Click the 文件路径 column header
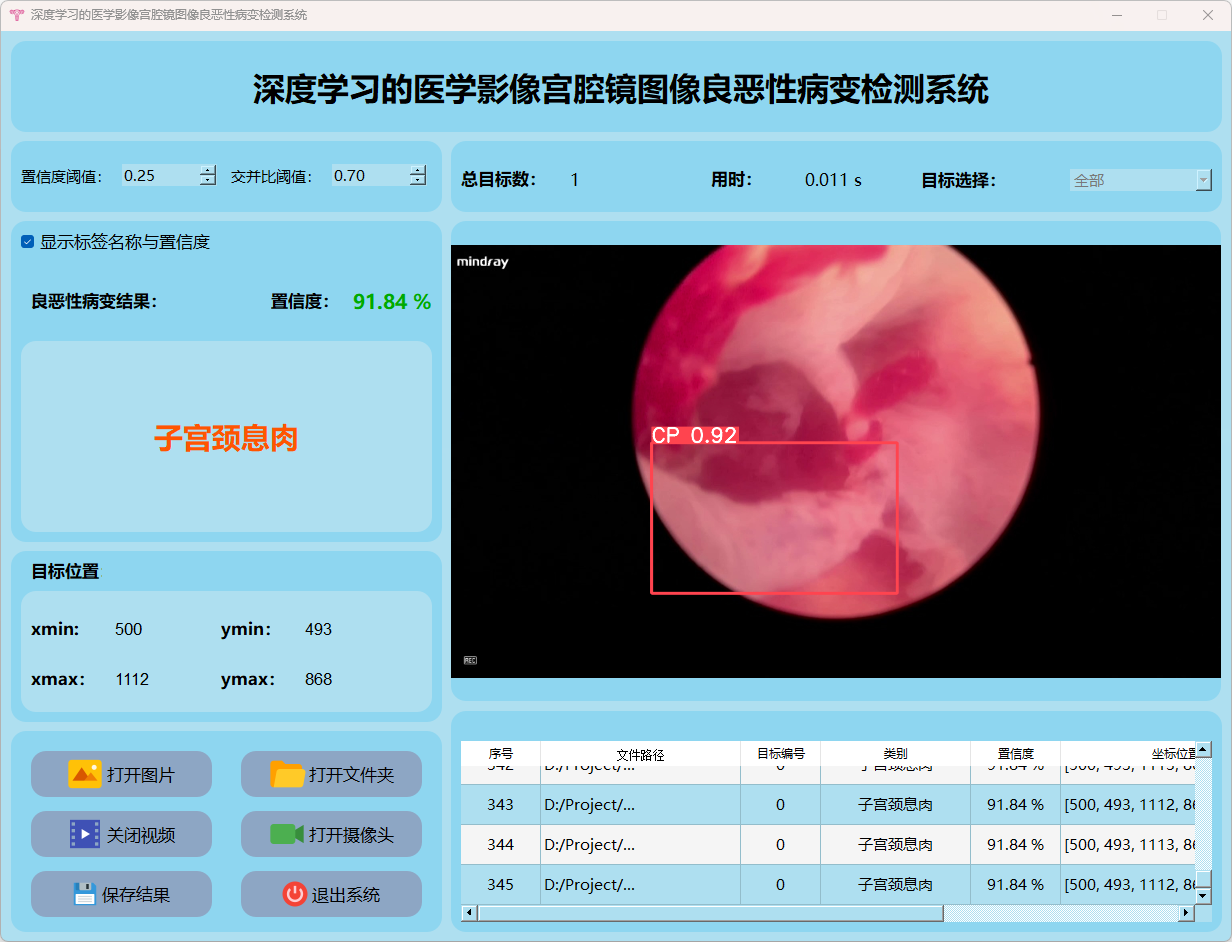The width and height of the screenshot is (1232, 942). click(x=640, y=754)
